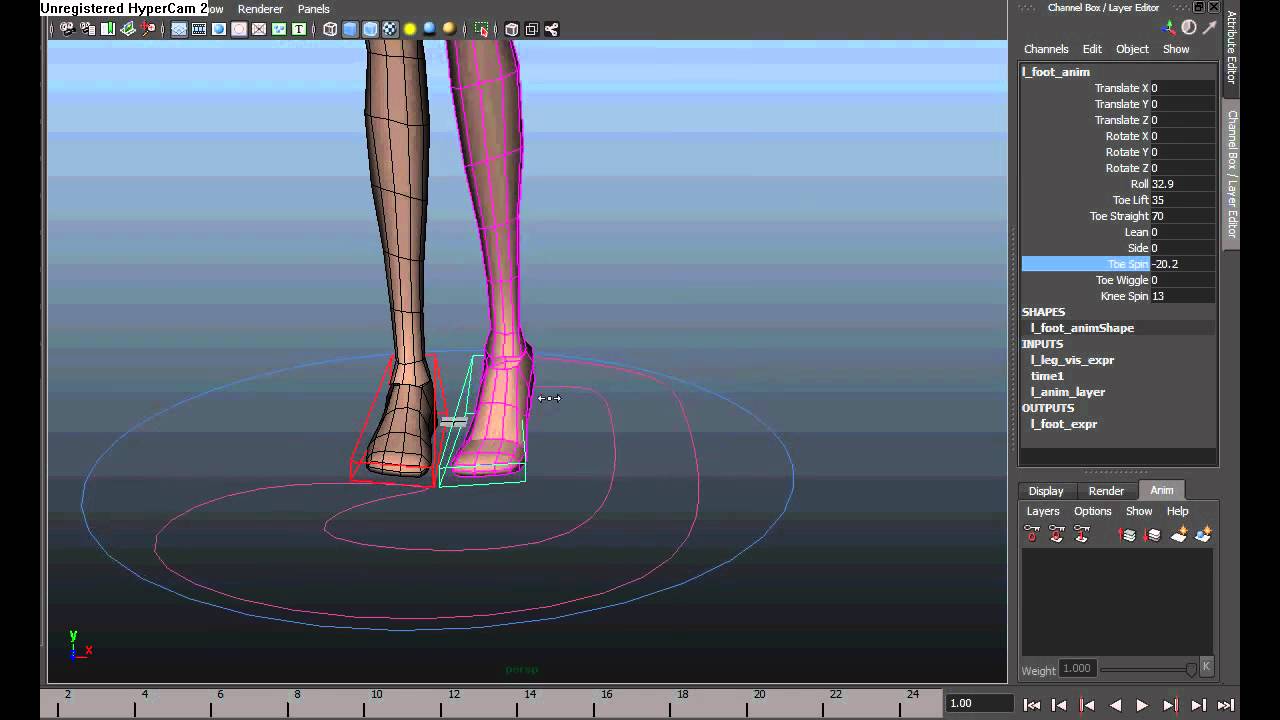
Task: Create animation layer from selected objects
Action: pyautogui.click(x=1203, y=534)
